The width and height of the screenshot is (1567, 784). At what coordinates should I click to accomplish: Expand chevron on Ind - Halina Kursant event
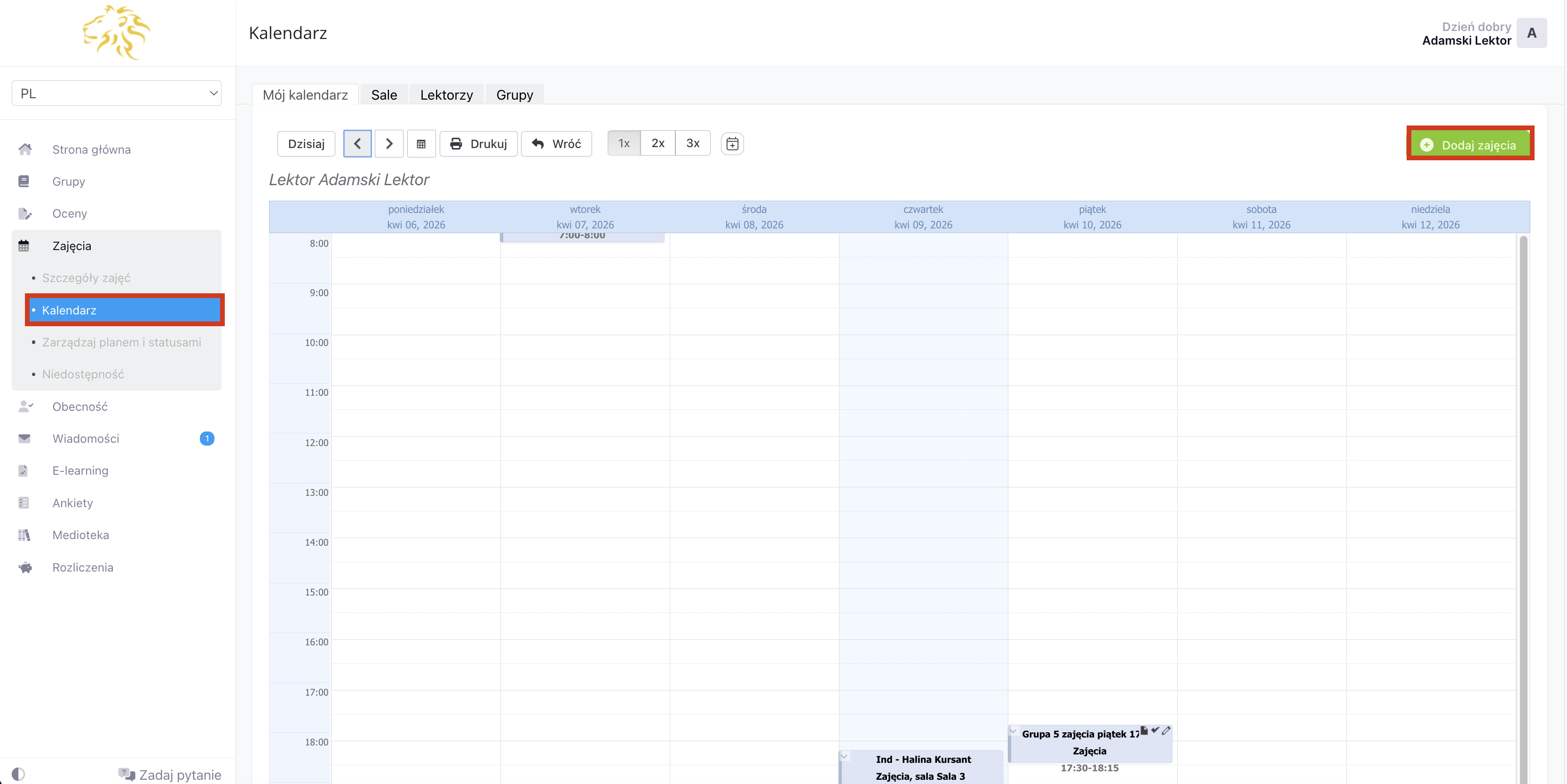844,757
